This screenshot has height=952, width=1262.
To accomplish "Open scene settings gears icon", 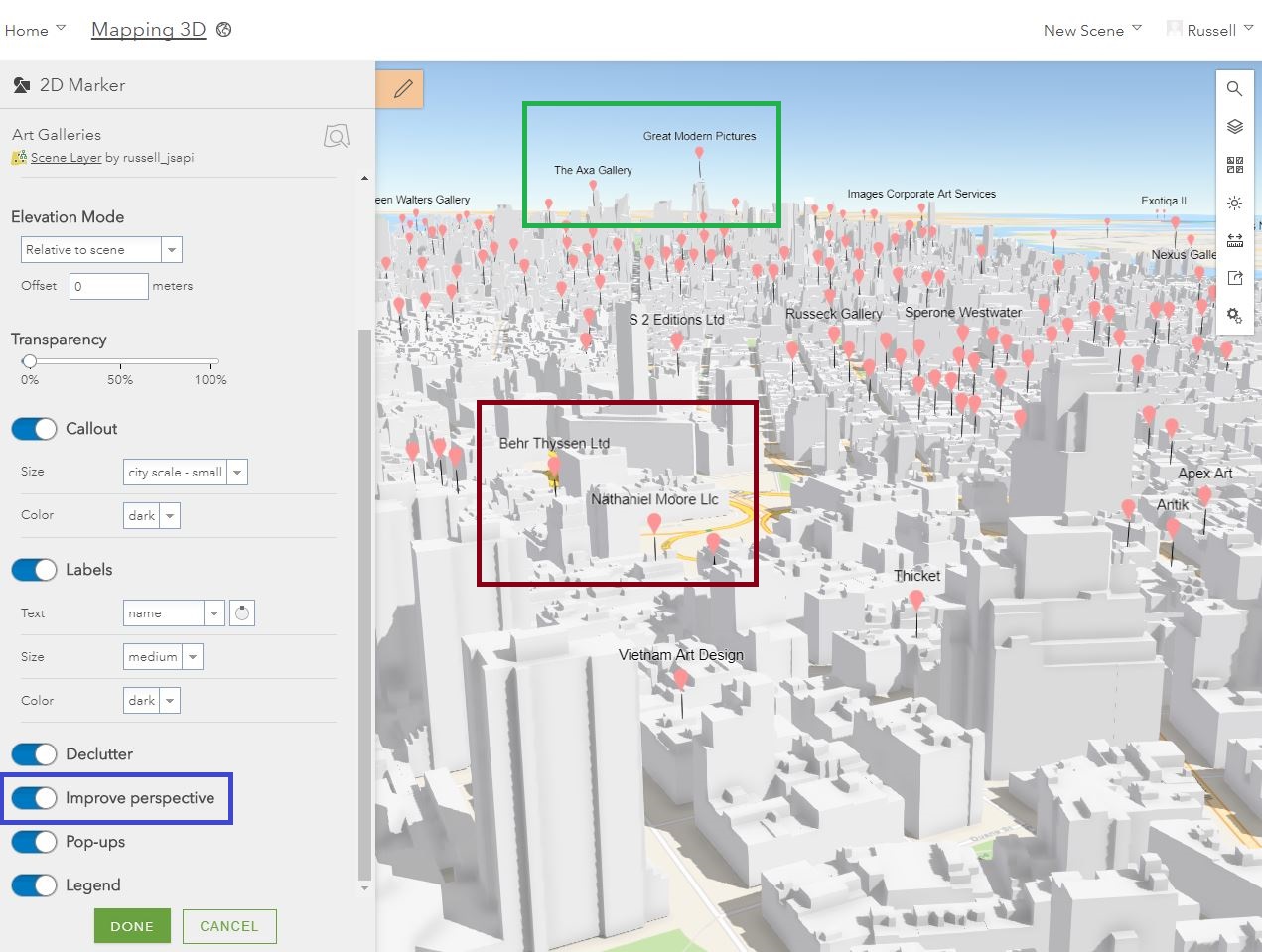I will (1234, 316).
